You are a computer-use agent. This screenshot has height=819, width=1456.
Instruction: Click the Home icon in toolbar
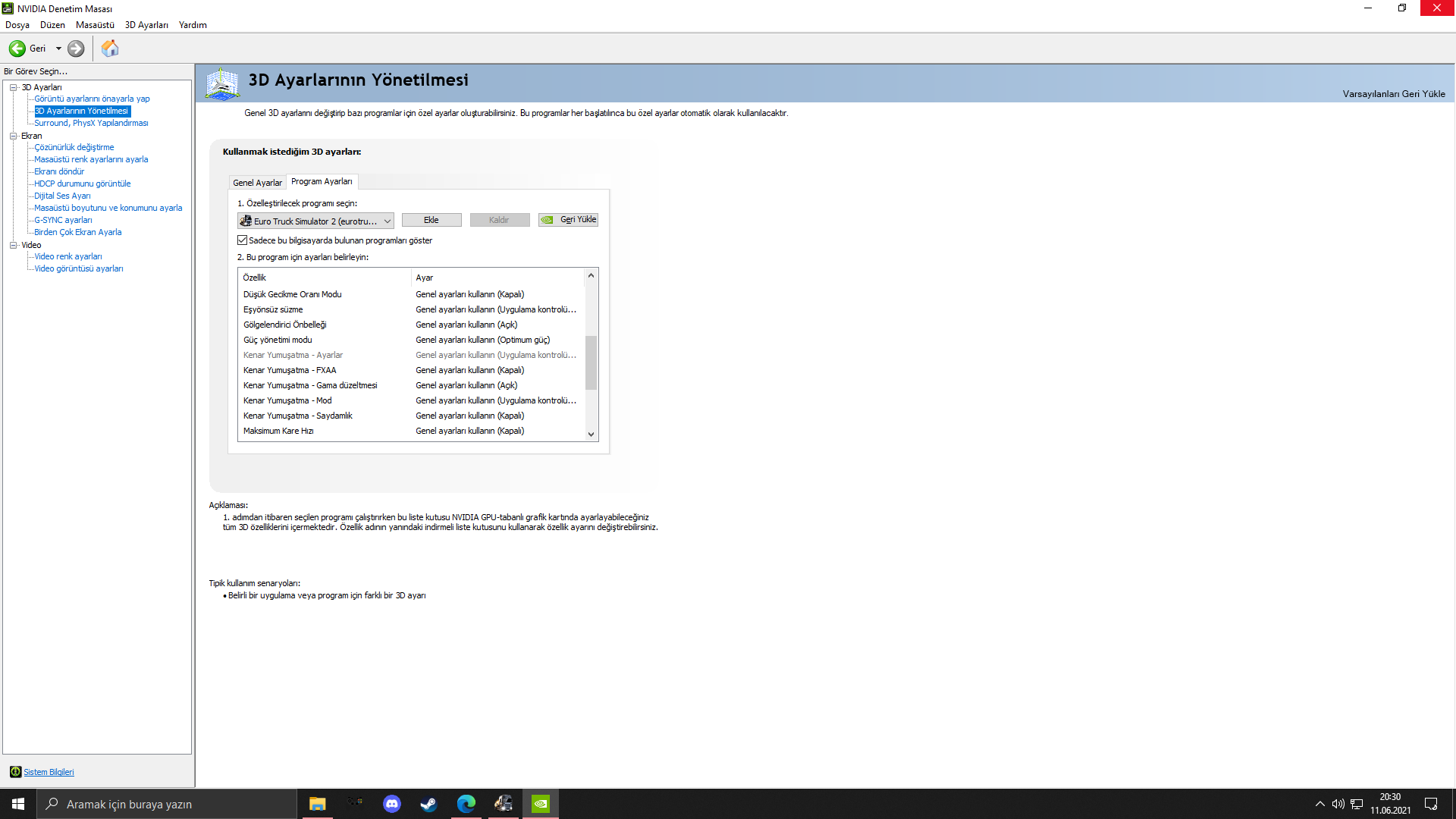pyautogui.click(x=110, y=49)
